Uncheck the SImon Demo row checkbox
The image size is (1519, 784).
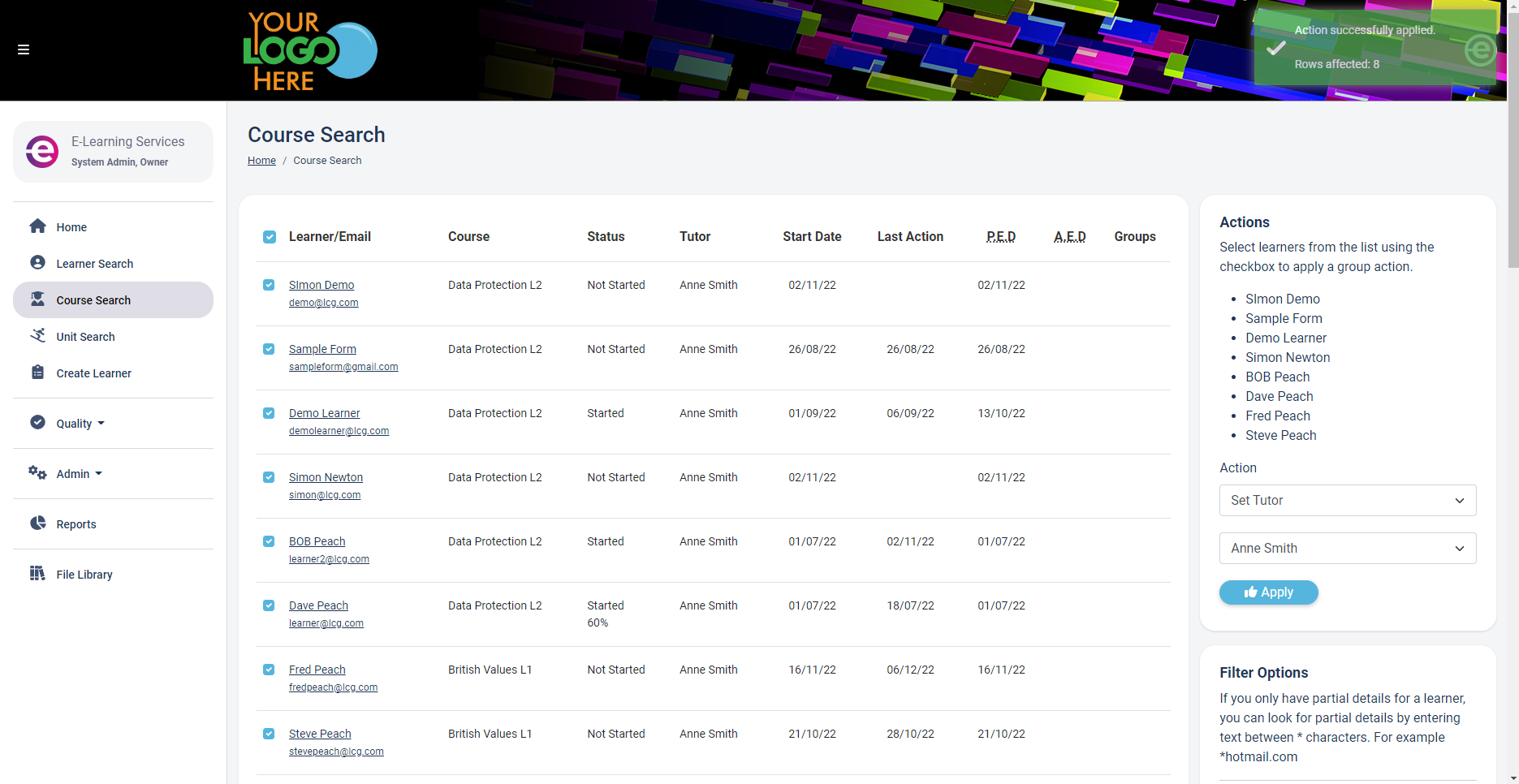tap(269, 285)
